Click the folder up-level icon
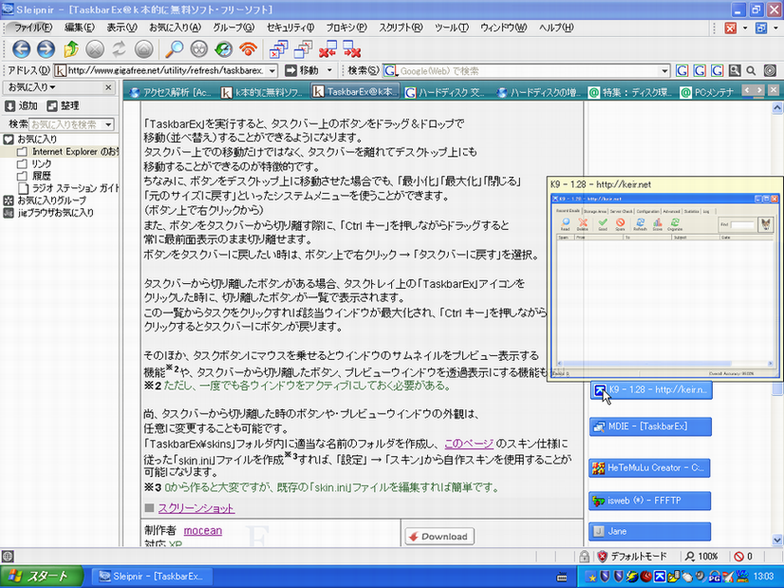Image resolution: width=784 pixels, height=588 pixels. (71, 49)
